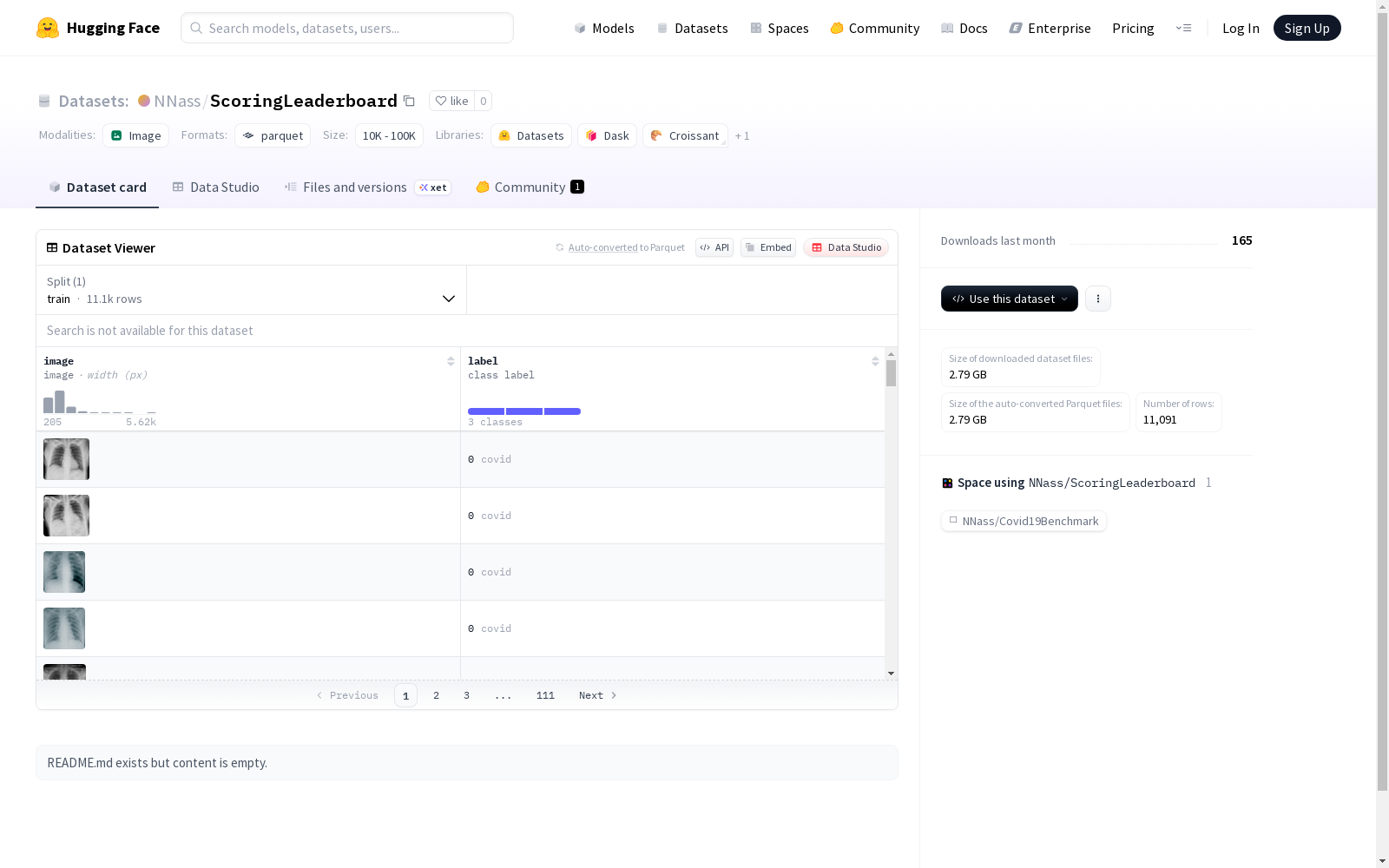Copy dataset name with the copy icon
This screenshot has width=1389, height=868.
[409, 101]
